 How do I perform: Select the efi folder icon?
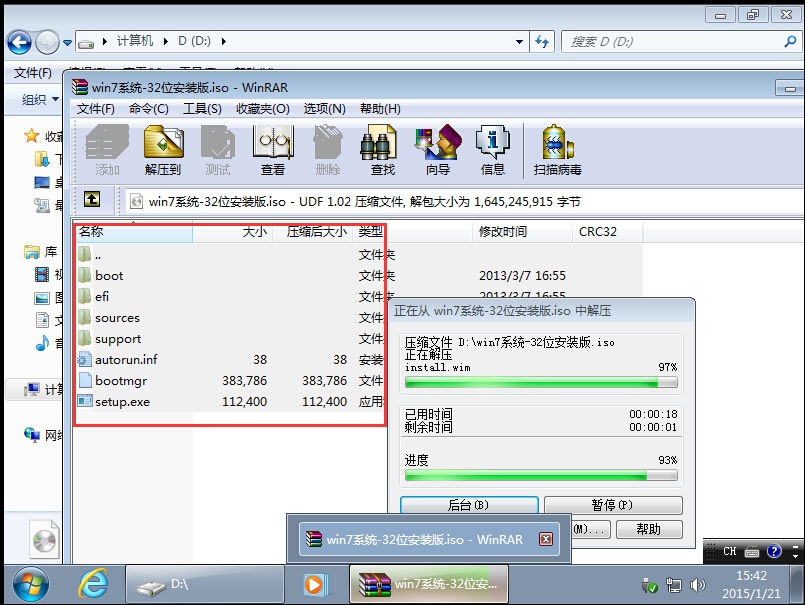click(85, 296)
